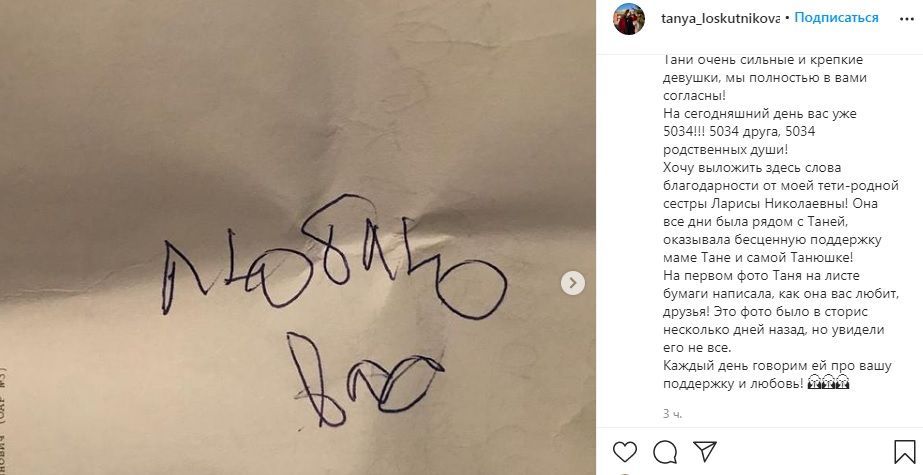Click the tanya_loskutnikova username link
This screenshot has height=475, width=923.
point(721,18)
